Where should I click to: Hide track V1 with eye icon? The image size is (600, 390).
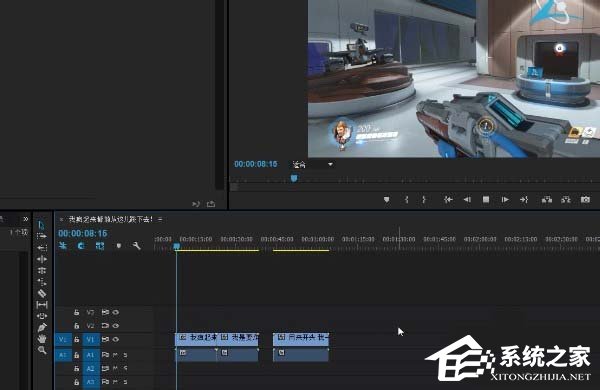[116, 339]
